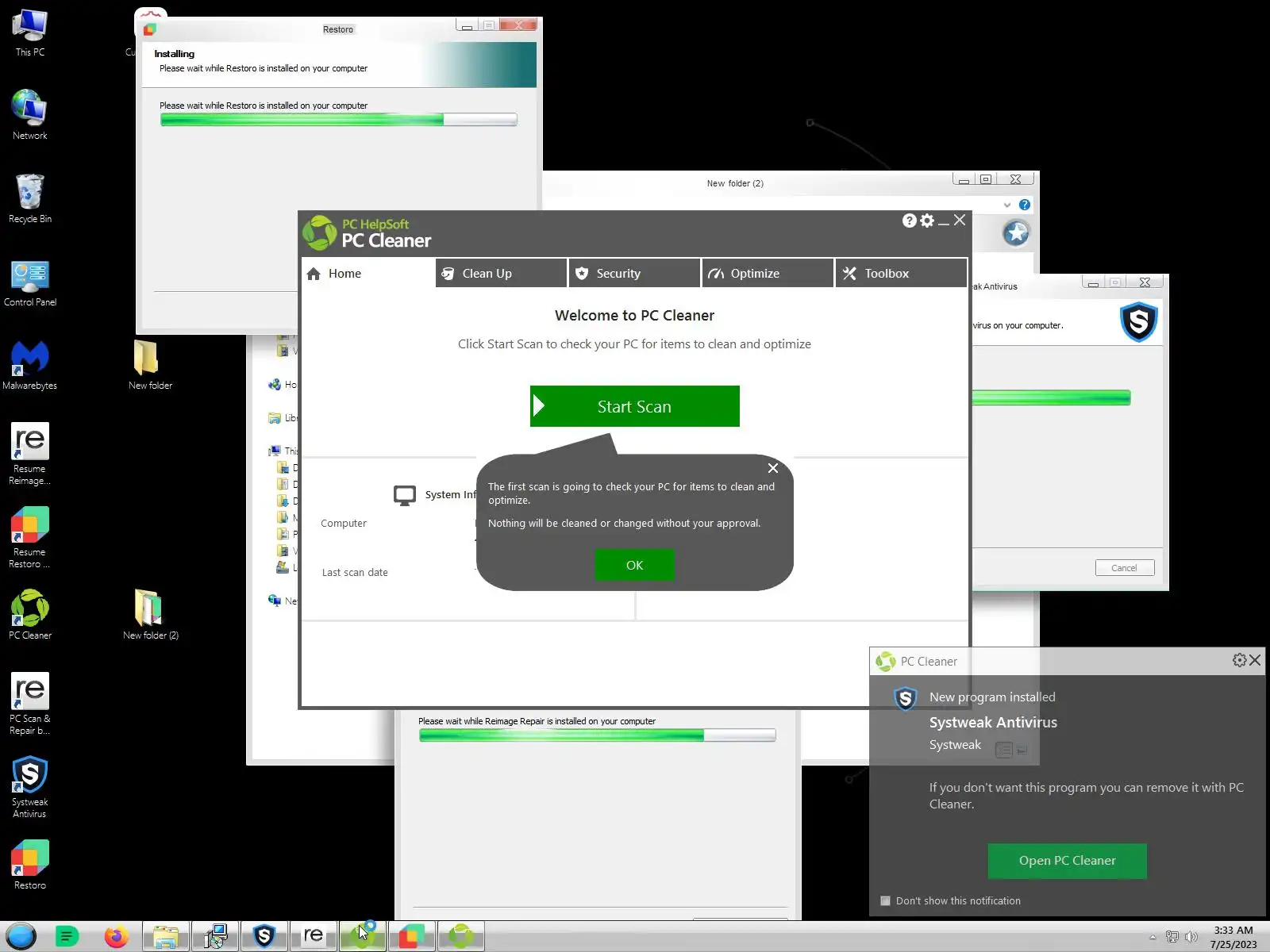Image resolution: width=1270 pixels, height=952 pixels.
Task: Select the Recycle Bin desktop icon
Action: 30,198
